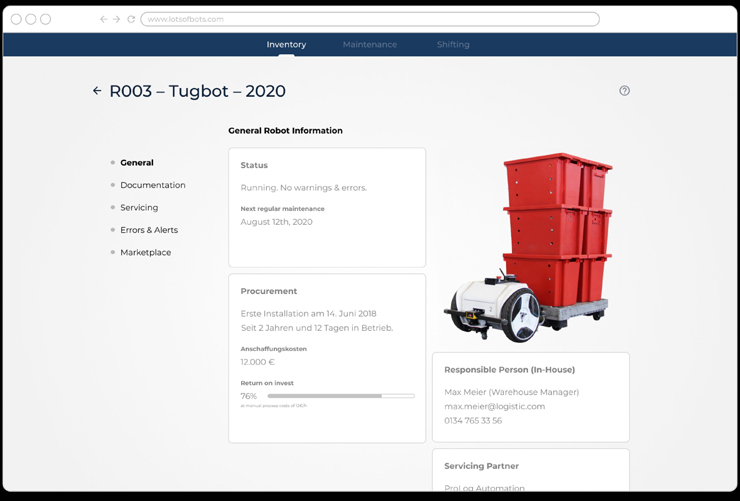
Task: Open the Maintenance tab
Action: [369, 45]
